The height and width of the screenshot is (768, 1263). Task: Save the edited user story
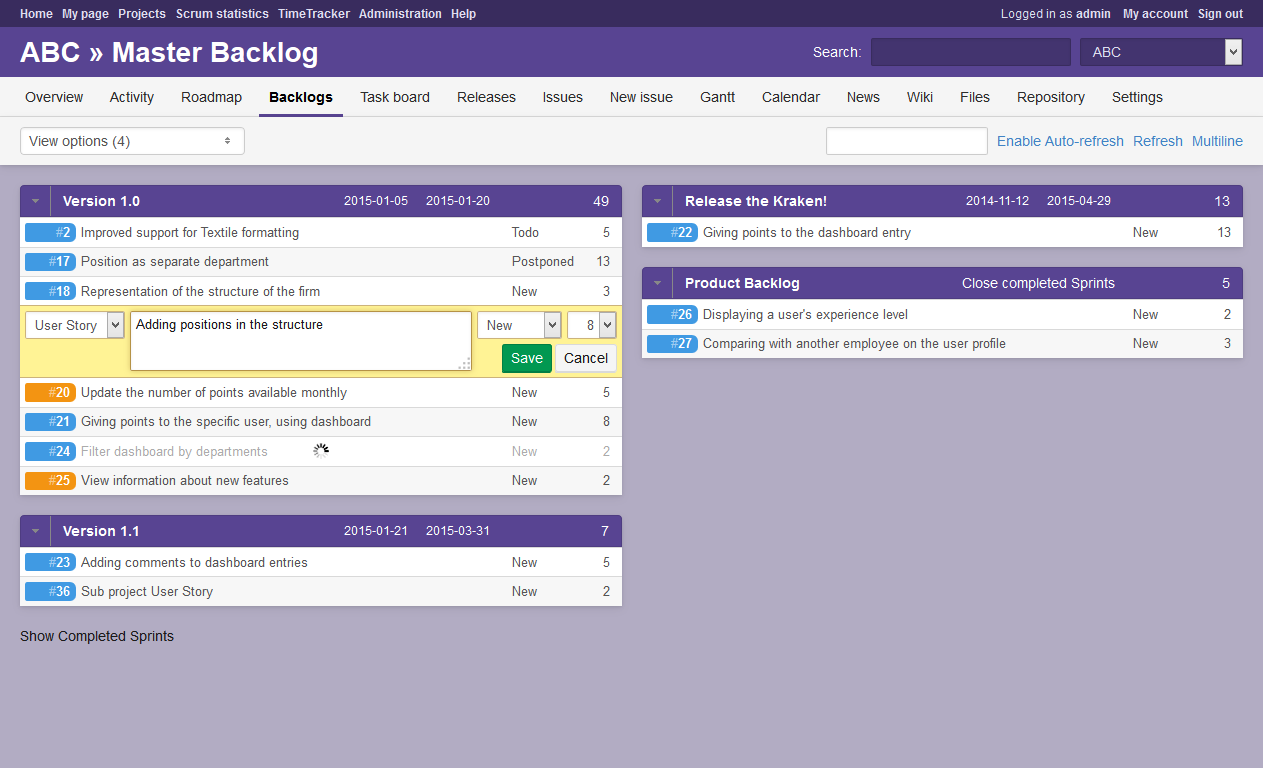(526, 358)
